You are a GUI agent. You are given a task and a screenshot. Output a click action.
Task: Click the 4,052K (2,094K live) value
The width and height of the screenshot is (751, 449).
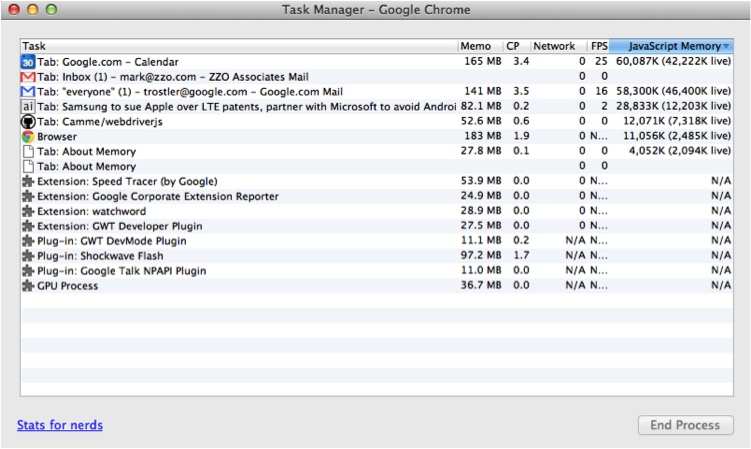(x=680, y=150)
